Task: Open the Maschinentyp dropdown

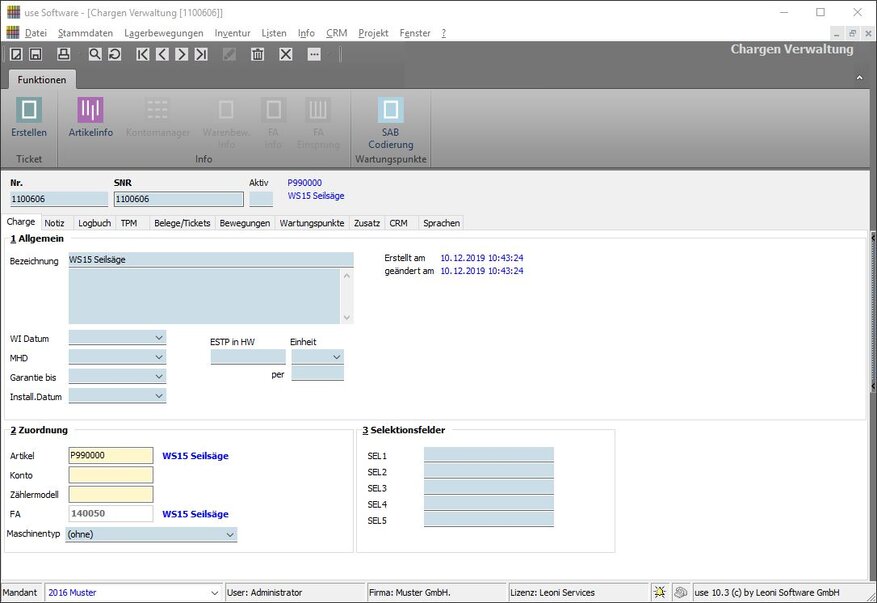Action: [230, 535]
